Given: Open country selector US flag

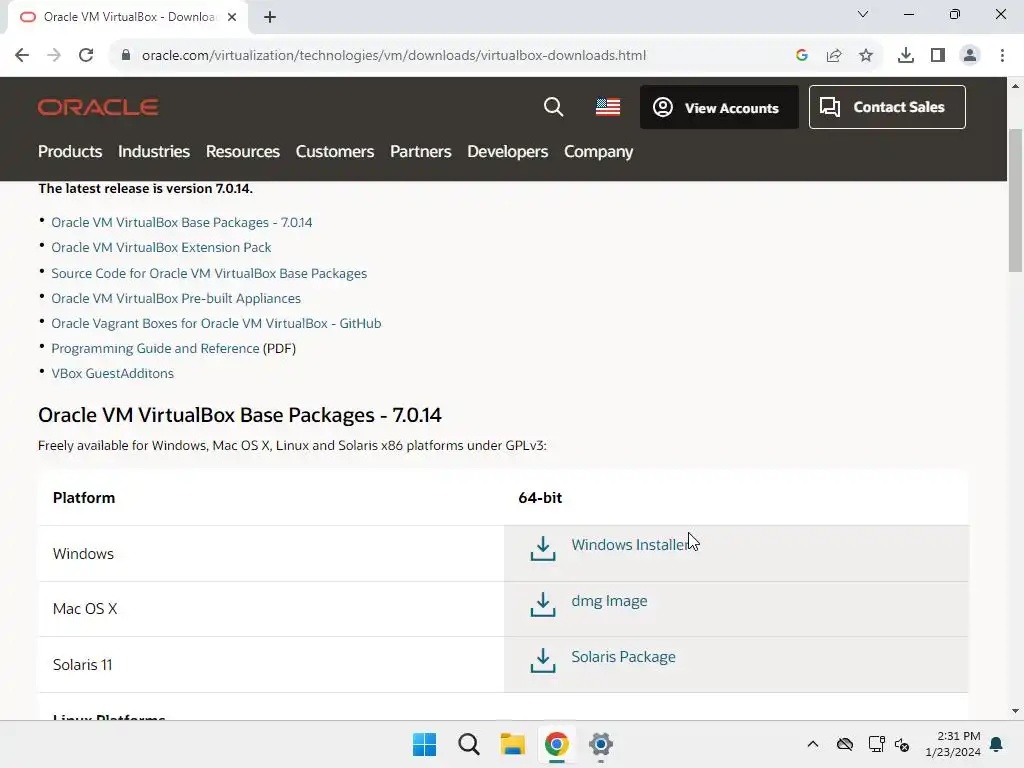Looking at the screenshot, I should pos(608,107).
